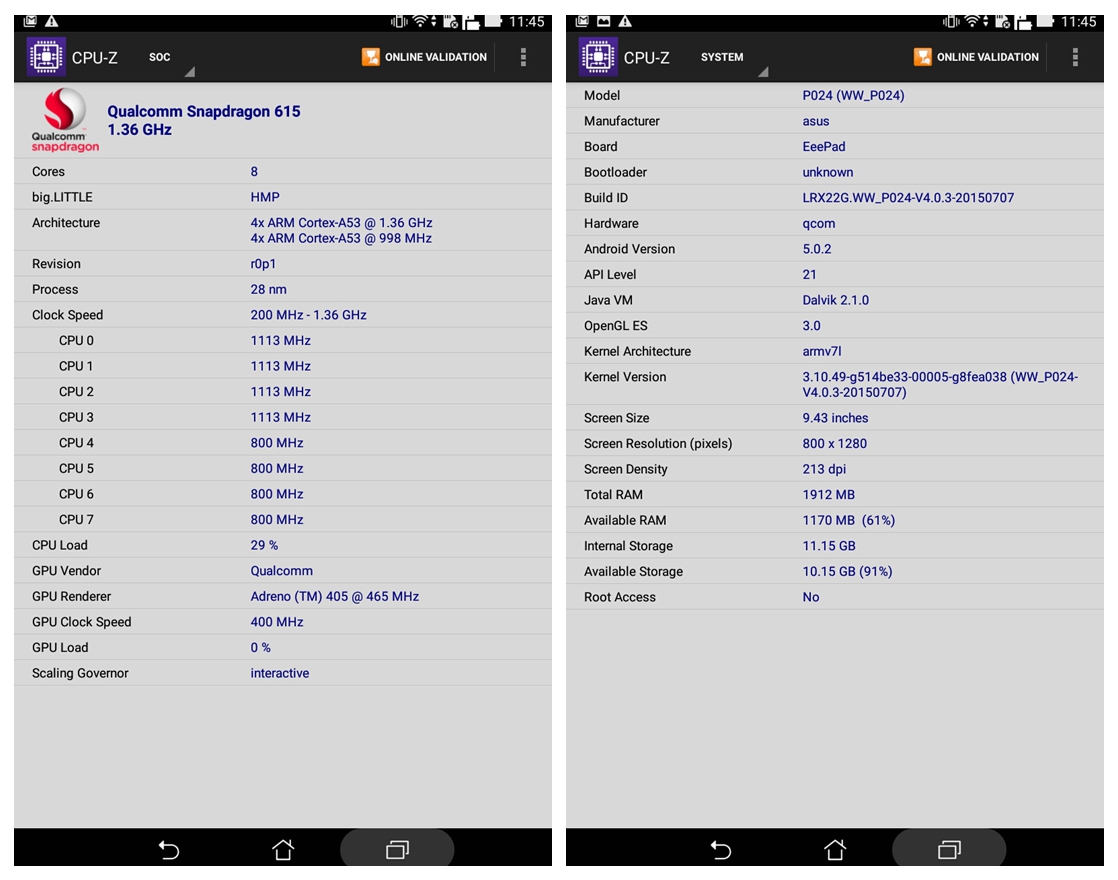
Task: Select Build ID 'LRX22G.WW_P024-V4.0.3-20150707'
Action: pos(908,198)
